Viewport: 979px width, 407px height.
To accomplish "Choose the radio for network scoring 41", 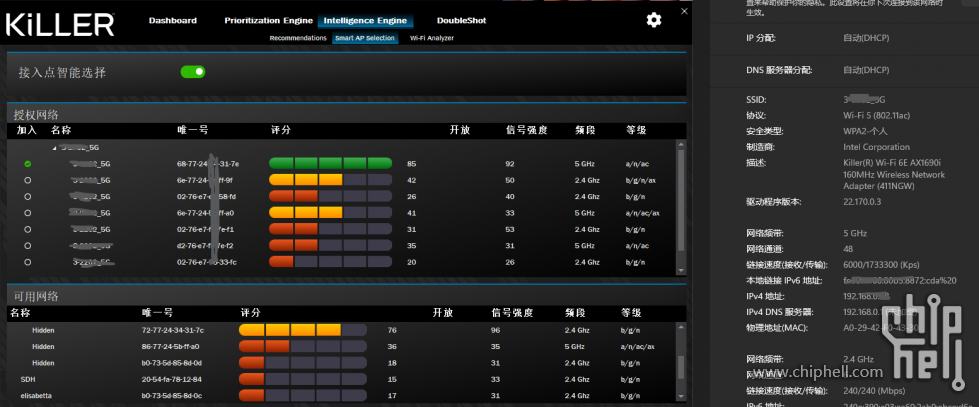I will click(27, 213).
